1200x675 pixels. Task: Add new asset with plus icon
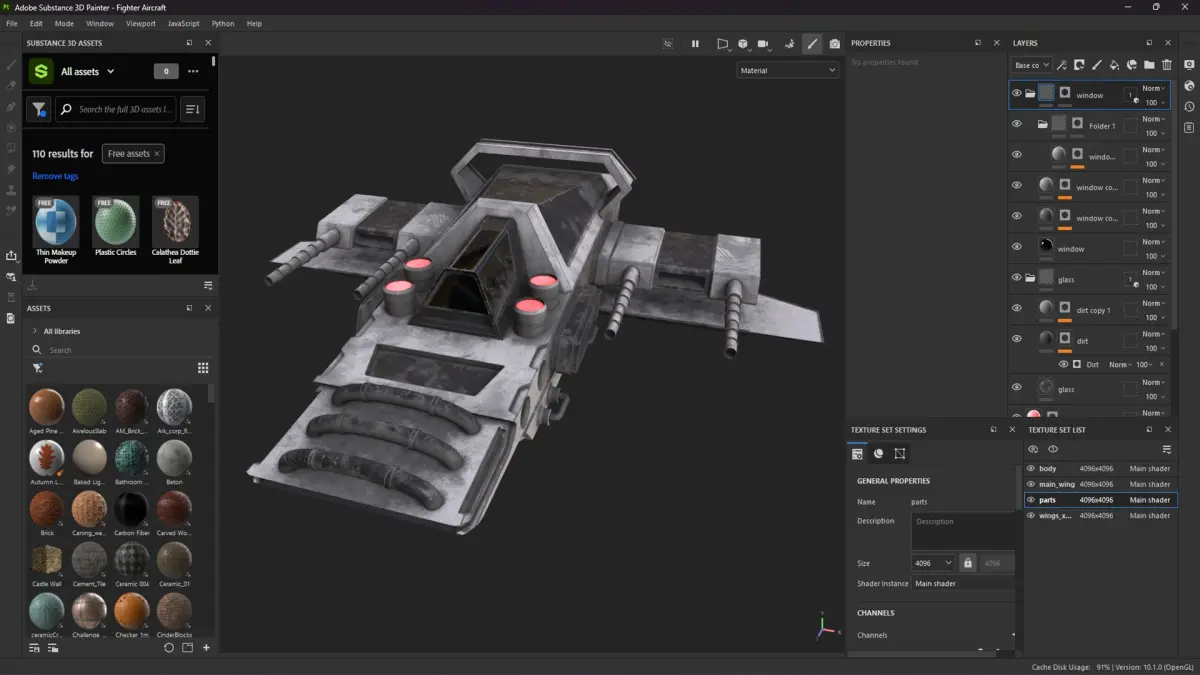click(x=206, y=648)
